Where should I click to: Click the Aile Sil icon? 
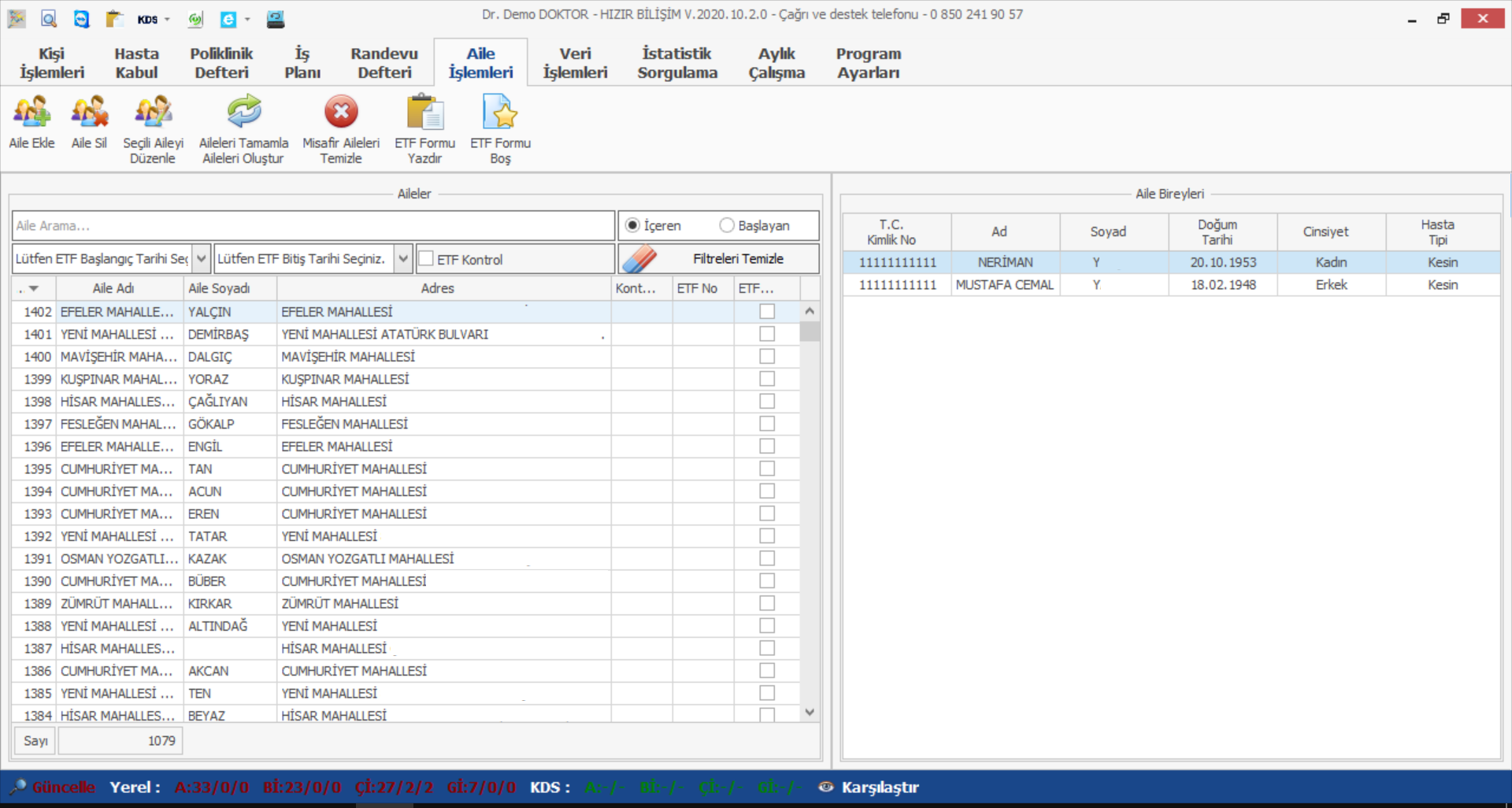coord(89,113)
